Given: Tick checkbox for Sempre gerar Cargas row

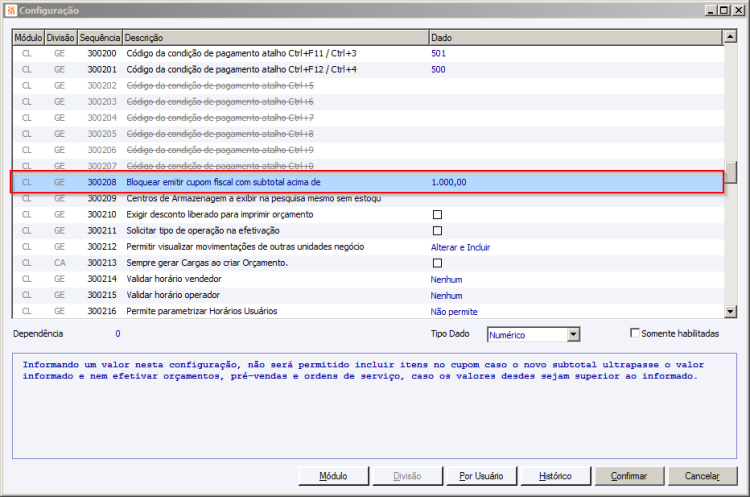Looking at the screenshot, I should 437,263.
